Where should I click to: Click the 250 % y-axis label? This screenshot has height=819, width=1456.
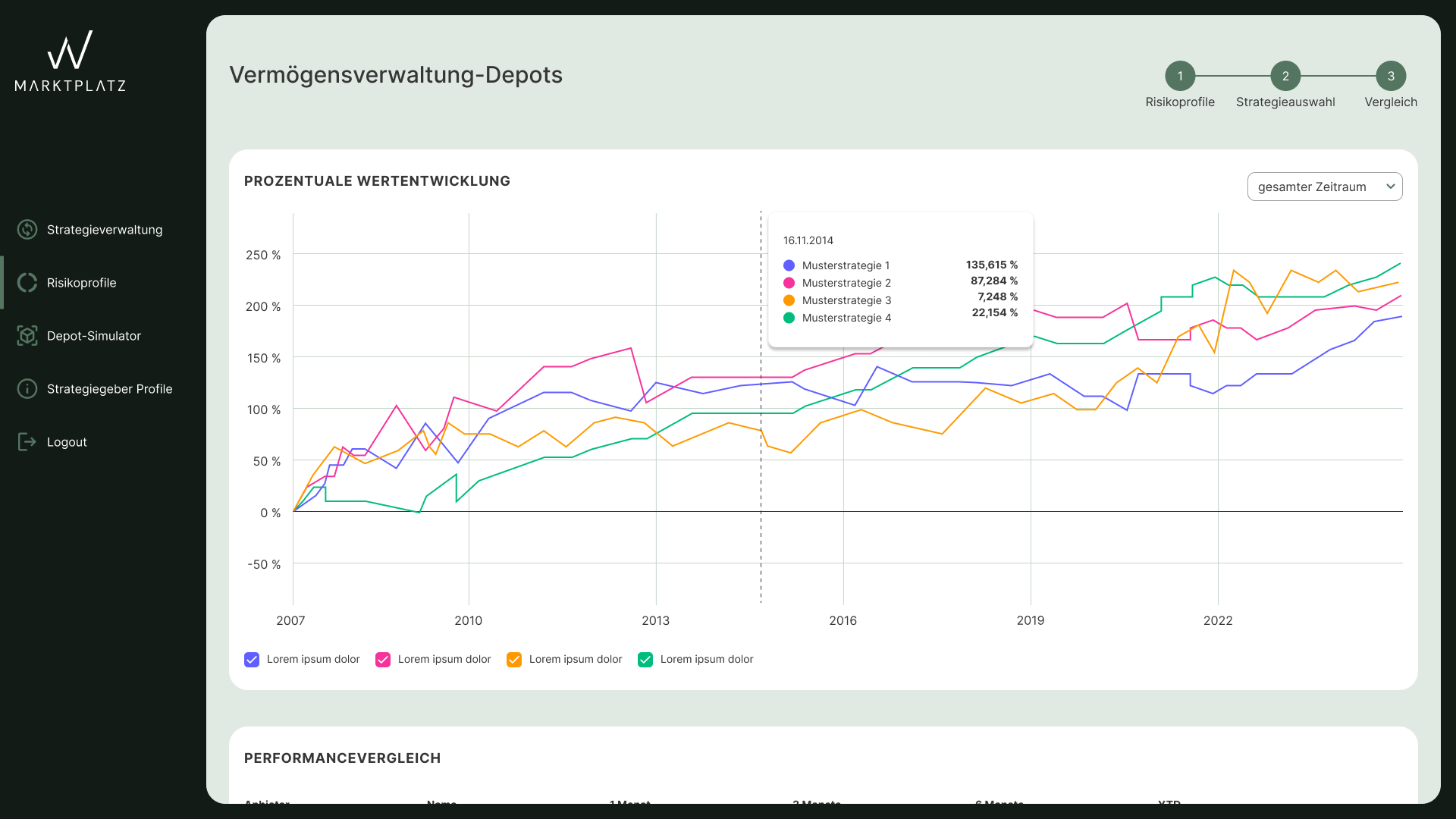[263, 255]
